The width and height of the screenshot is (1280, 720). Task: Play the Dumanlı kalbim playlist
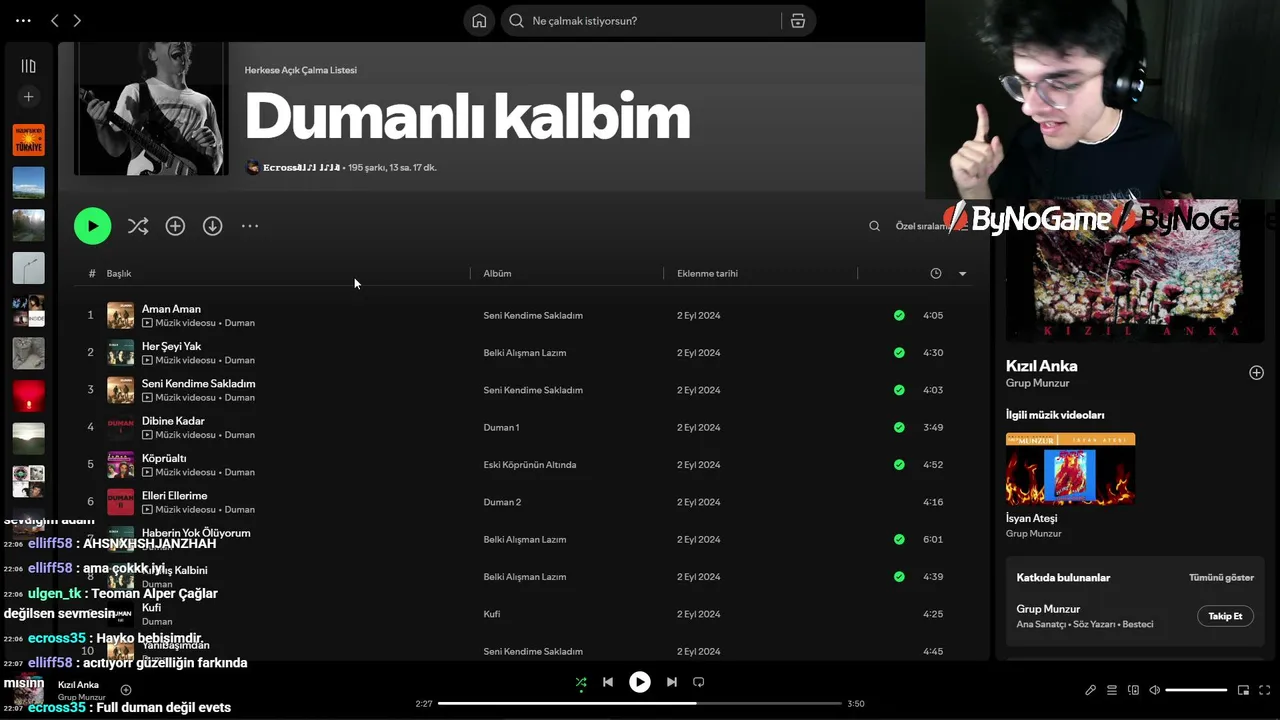(x=92, y=226)
